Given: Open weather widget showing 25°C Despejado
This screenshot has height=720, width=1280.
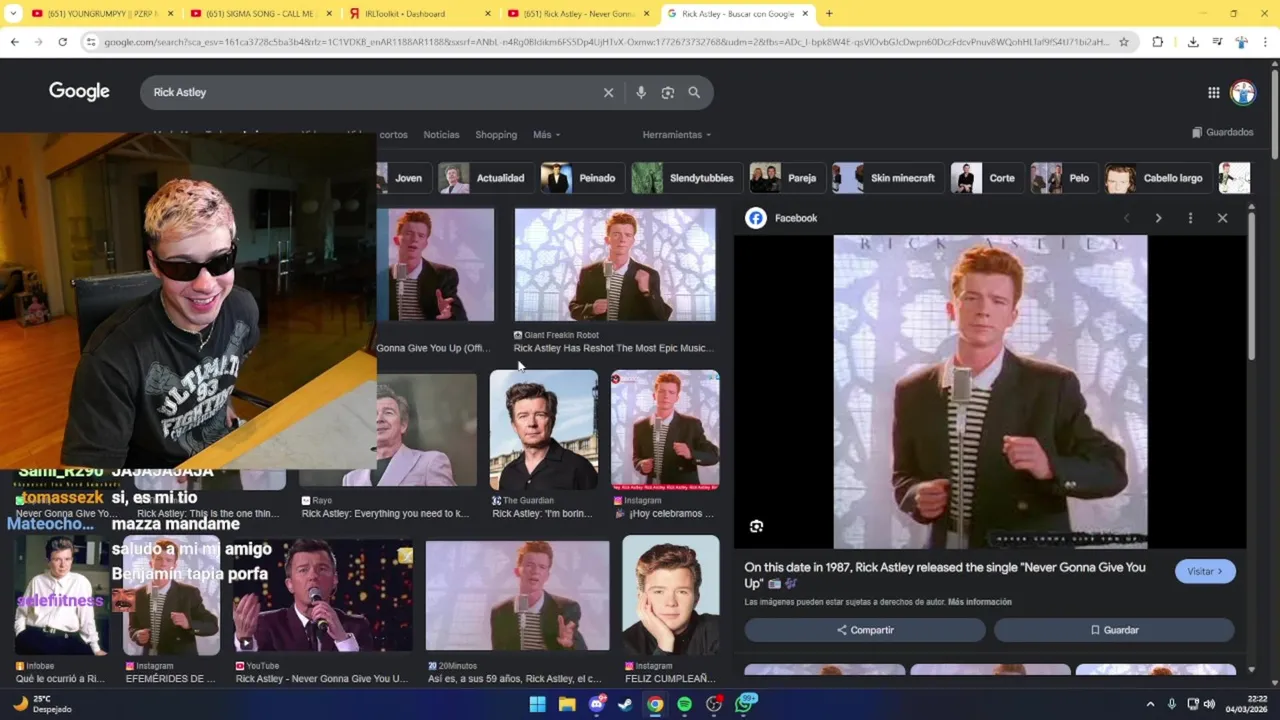Looking at the screenshot, I should tap(42, 704).
